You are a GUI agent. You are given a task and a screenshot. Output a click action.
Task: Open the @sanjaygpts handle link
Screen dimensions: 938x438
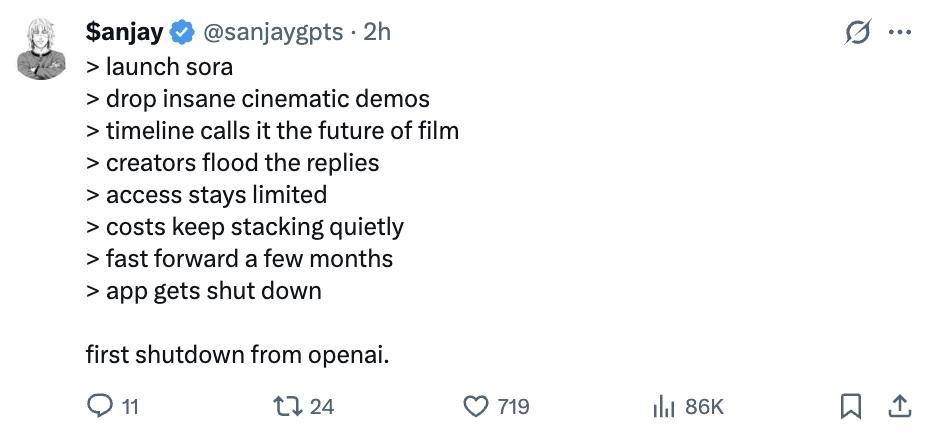(x=273, y=32)
